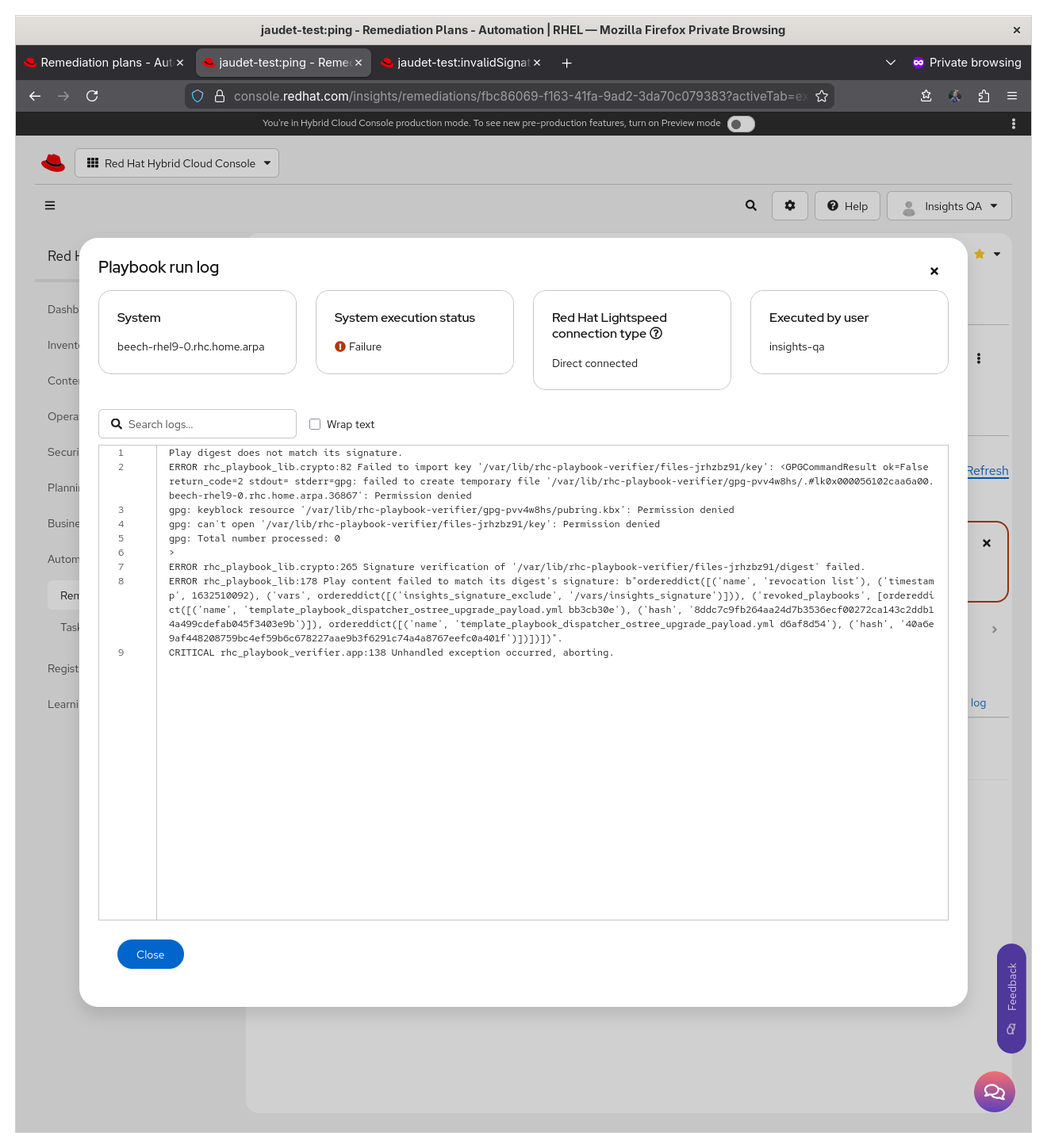Open the bookmarks tray toolbar icon
Viewport: 1047px width, 1148px height.
coord(926,96)
